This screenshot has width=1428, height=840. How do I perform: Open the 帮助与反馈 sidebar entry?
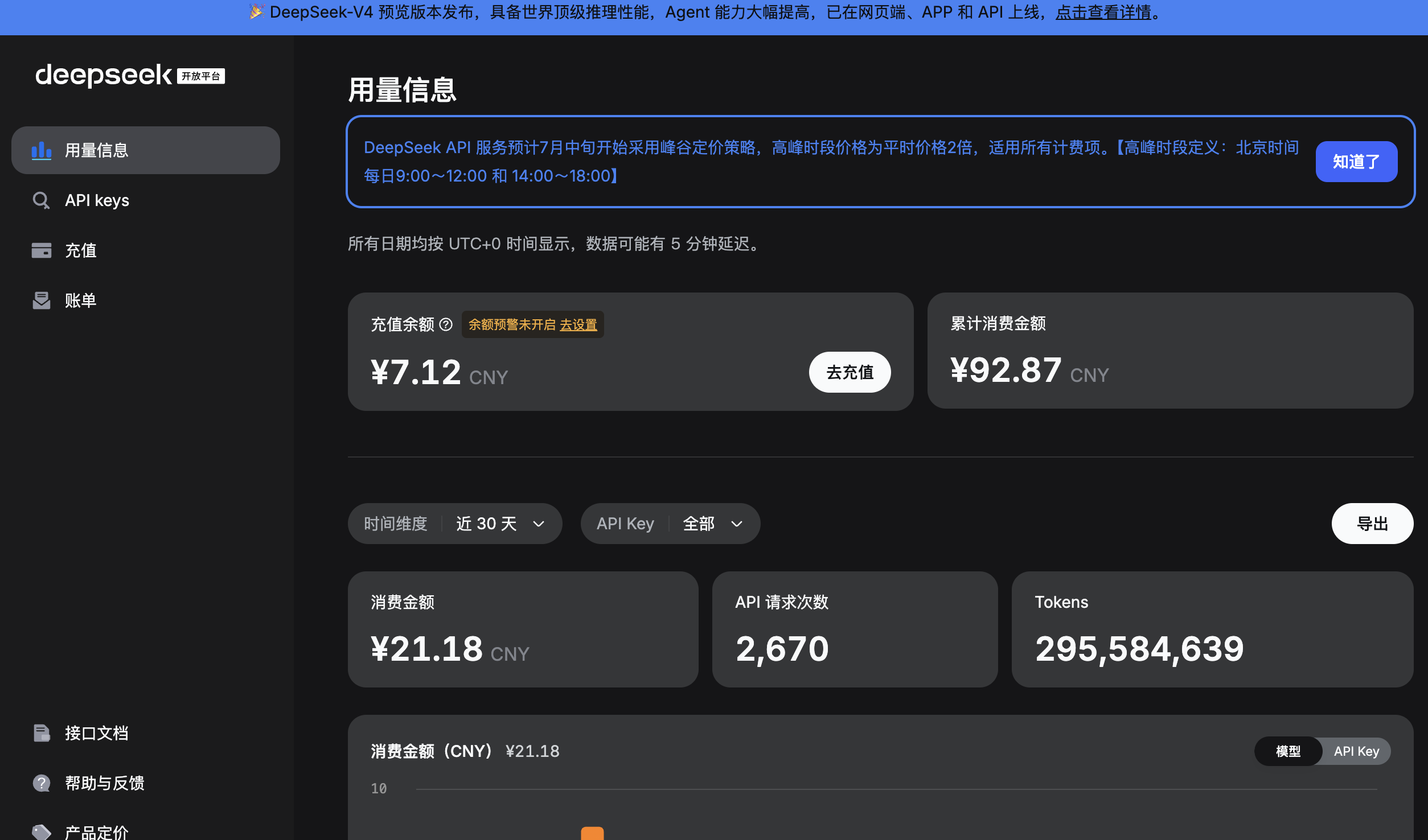(146, 784)
